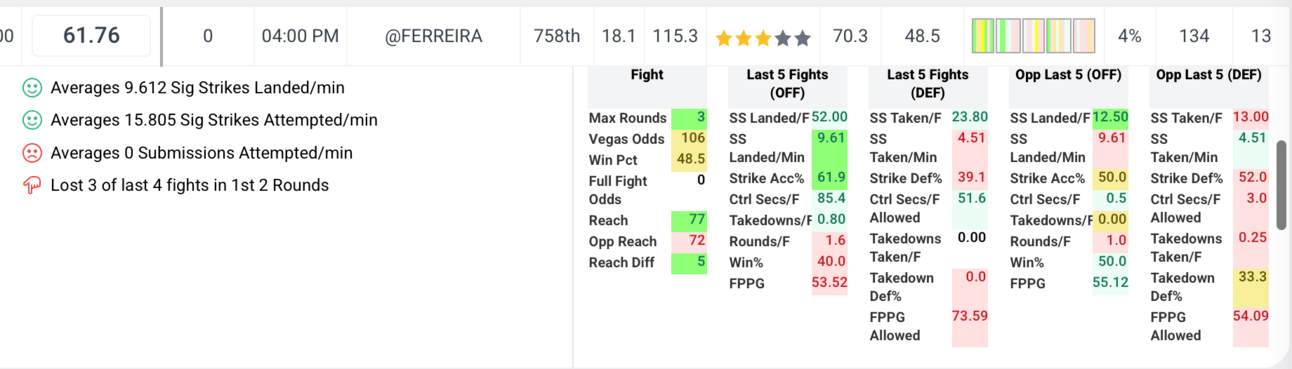Click the third gold rating star
1292x369 pixels.
point(763,37)
